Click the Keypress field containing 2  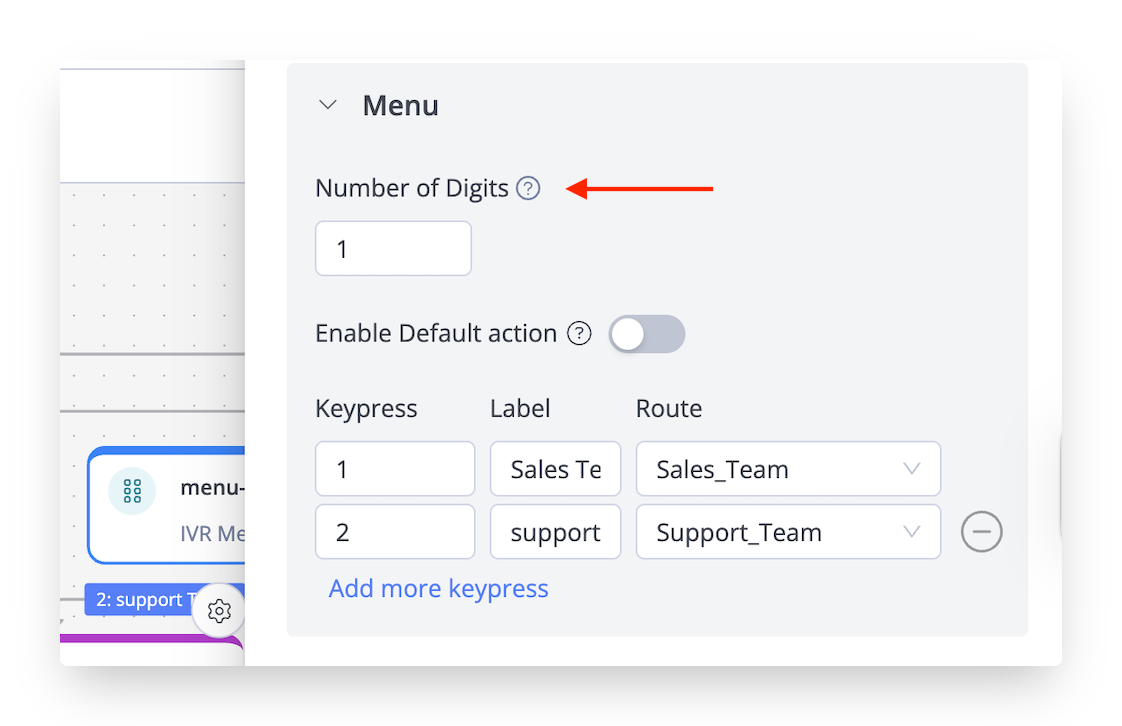pyautogui.click(x=395, y=532)
